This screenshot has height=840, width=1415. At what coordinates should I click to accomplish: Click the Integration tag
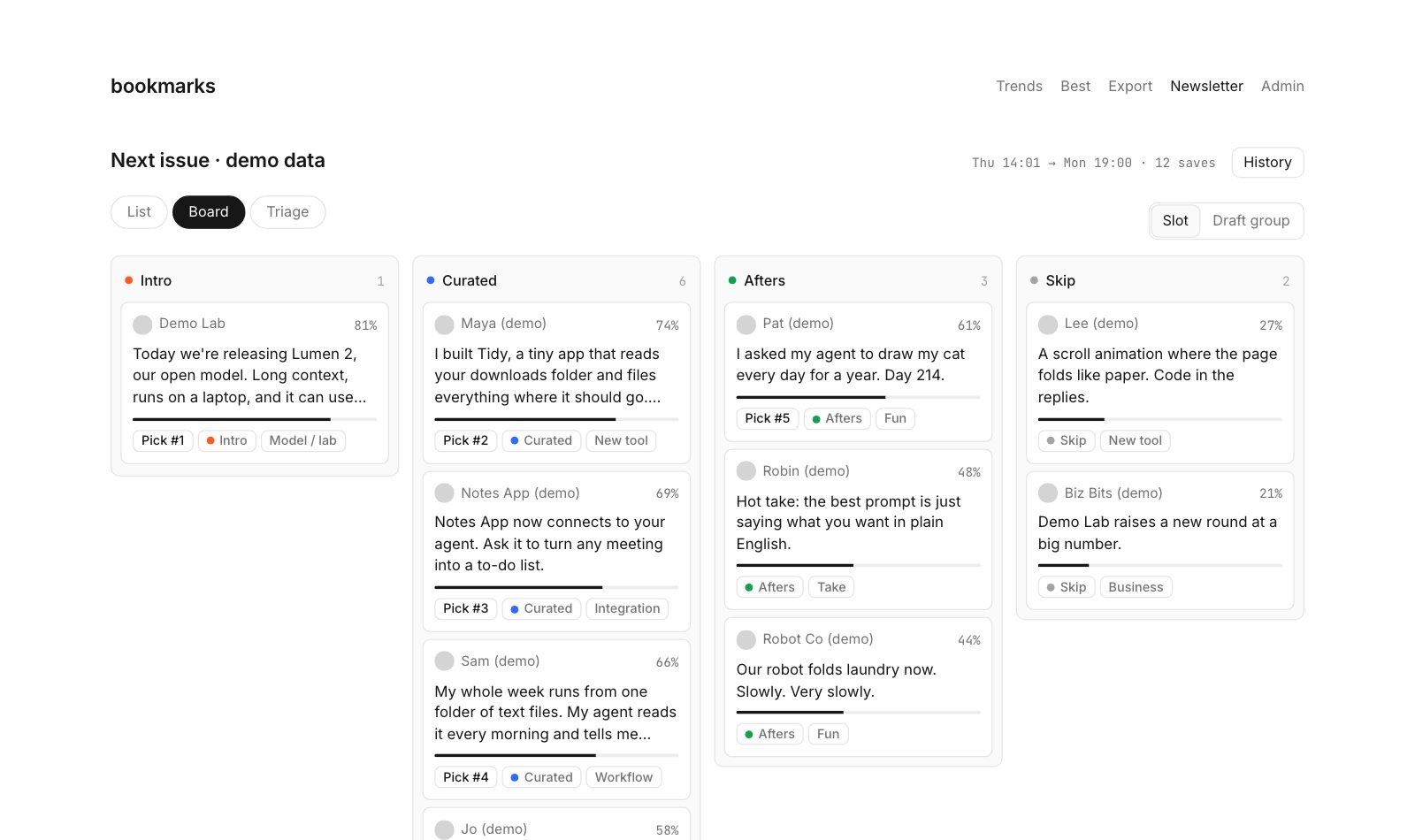627,608
